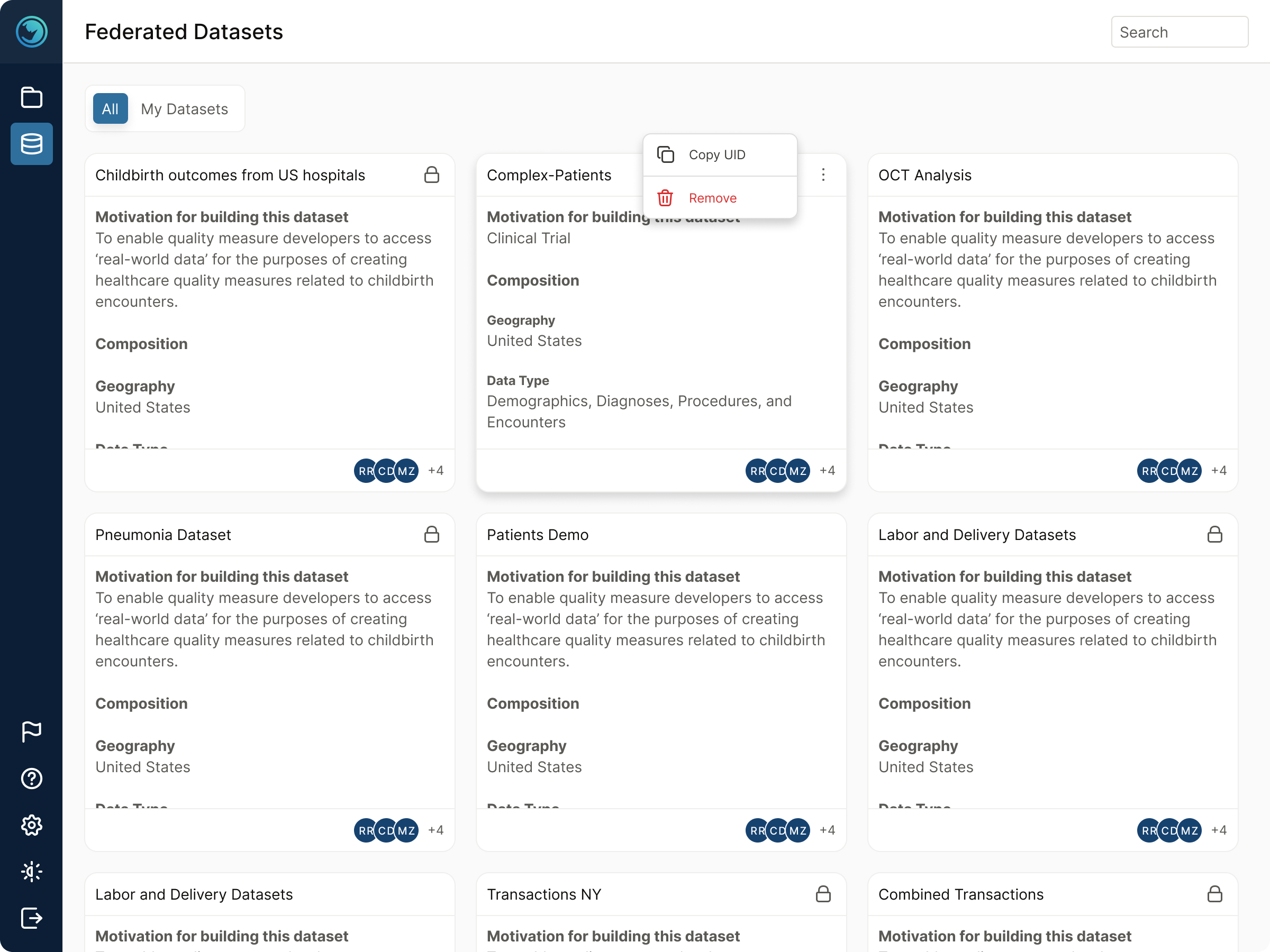This screenshot has width=1270, height=952.
Task: Click +4 members on OCT Analysis card
Action: 1219,471
